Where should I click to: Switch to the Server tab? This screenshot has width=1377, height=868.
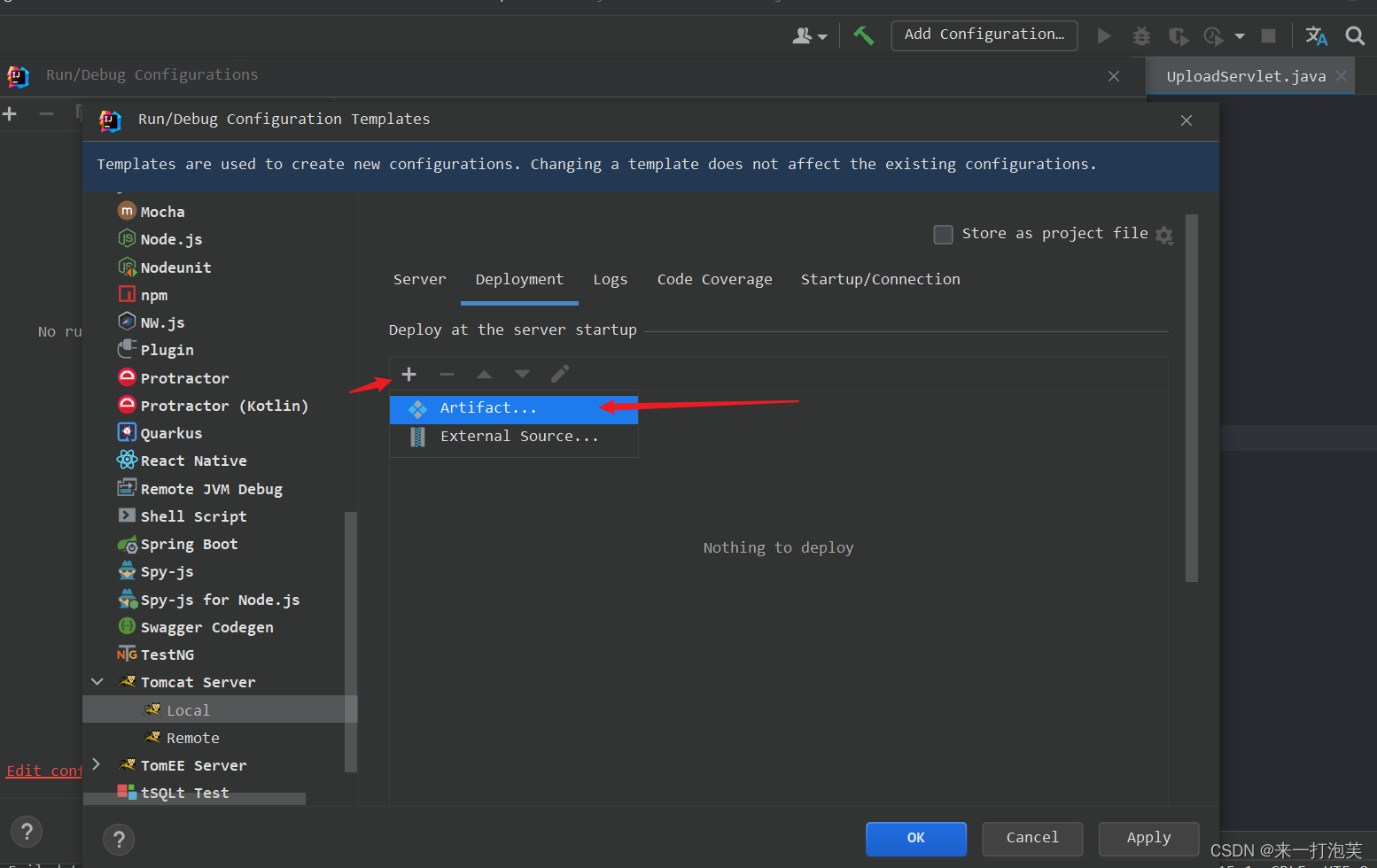pyautogui.click(x=420, y=280)
